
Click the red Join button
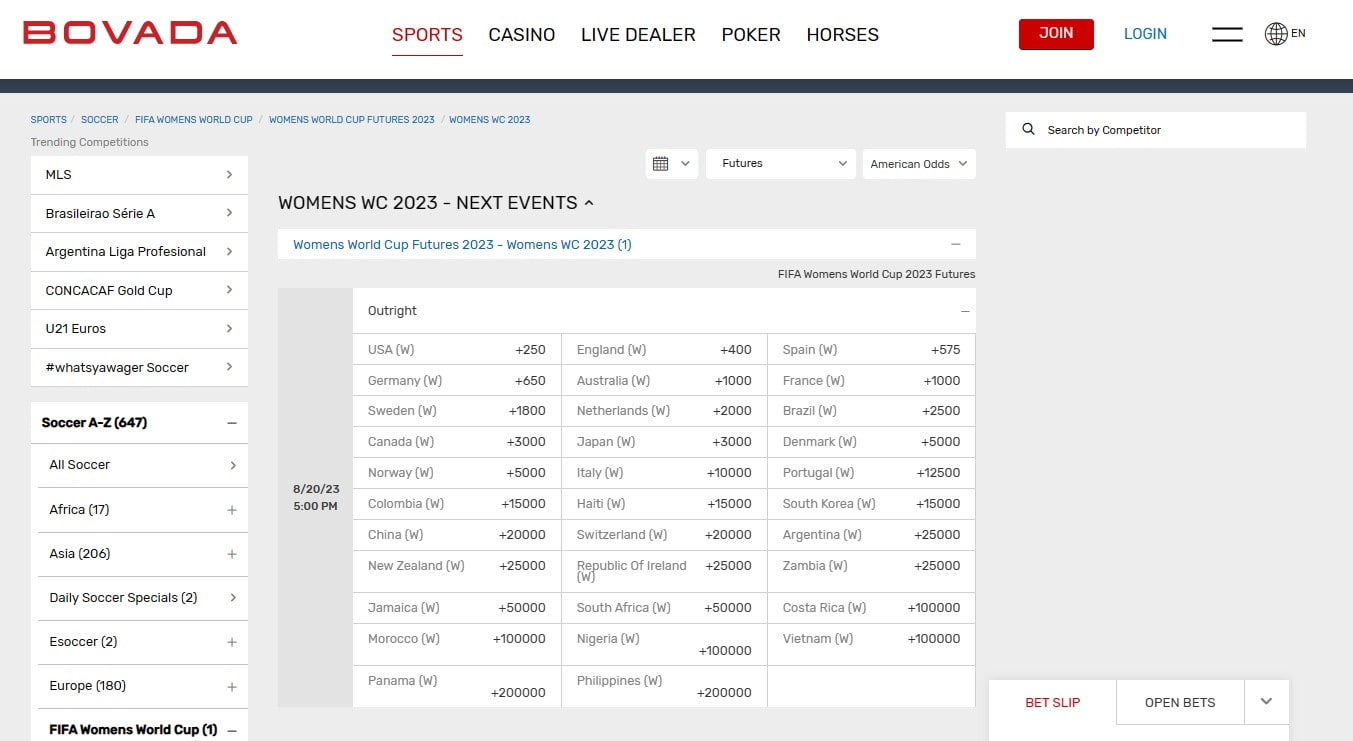(1056, 34)
